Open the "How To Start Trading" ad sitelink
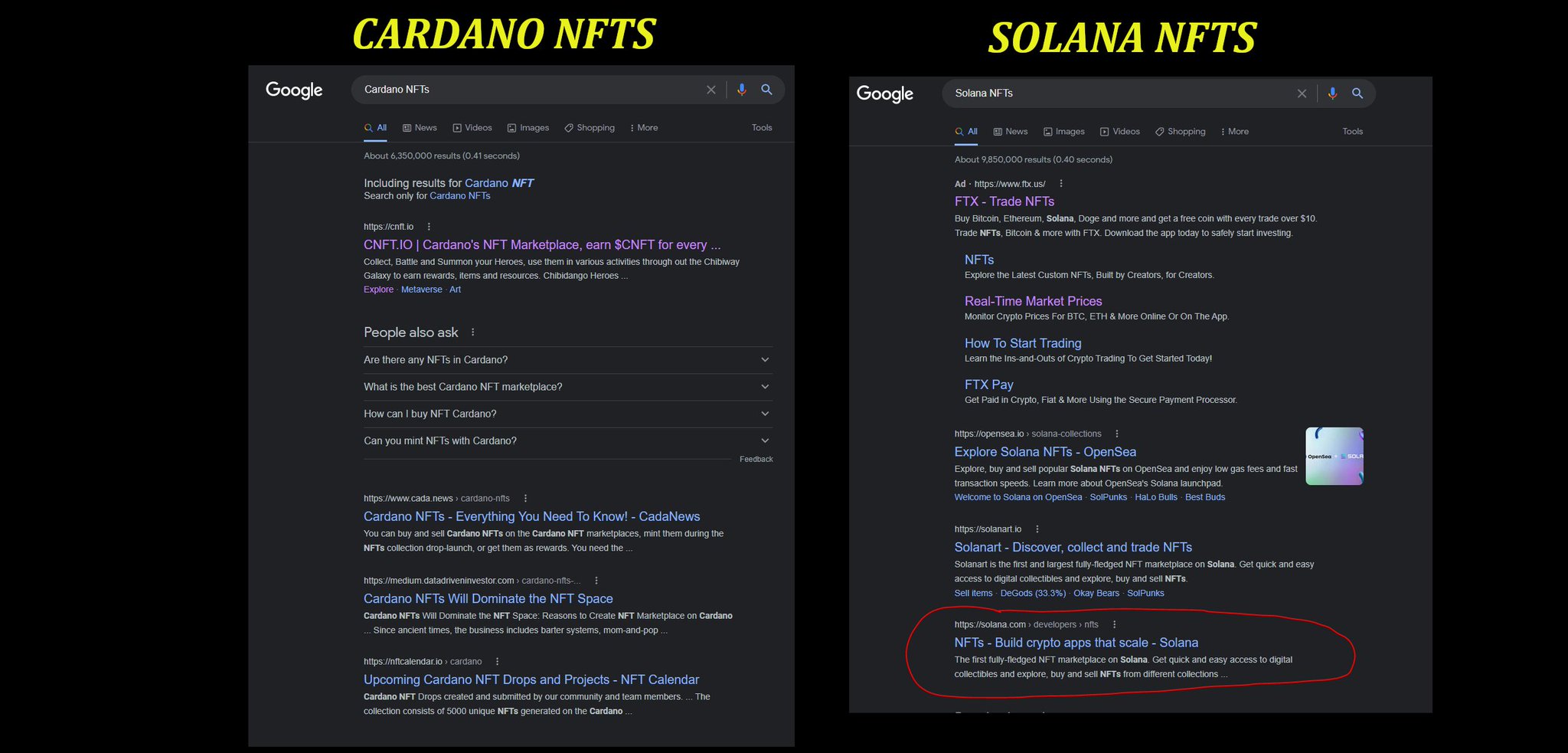The height and width of the screenshot is (753, 1568). pyautogui.click(x=1023, y=343)
